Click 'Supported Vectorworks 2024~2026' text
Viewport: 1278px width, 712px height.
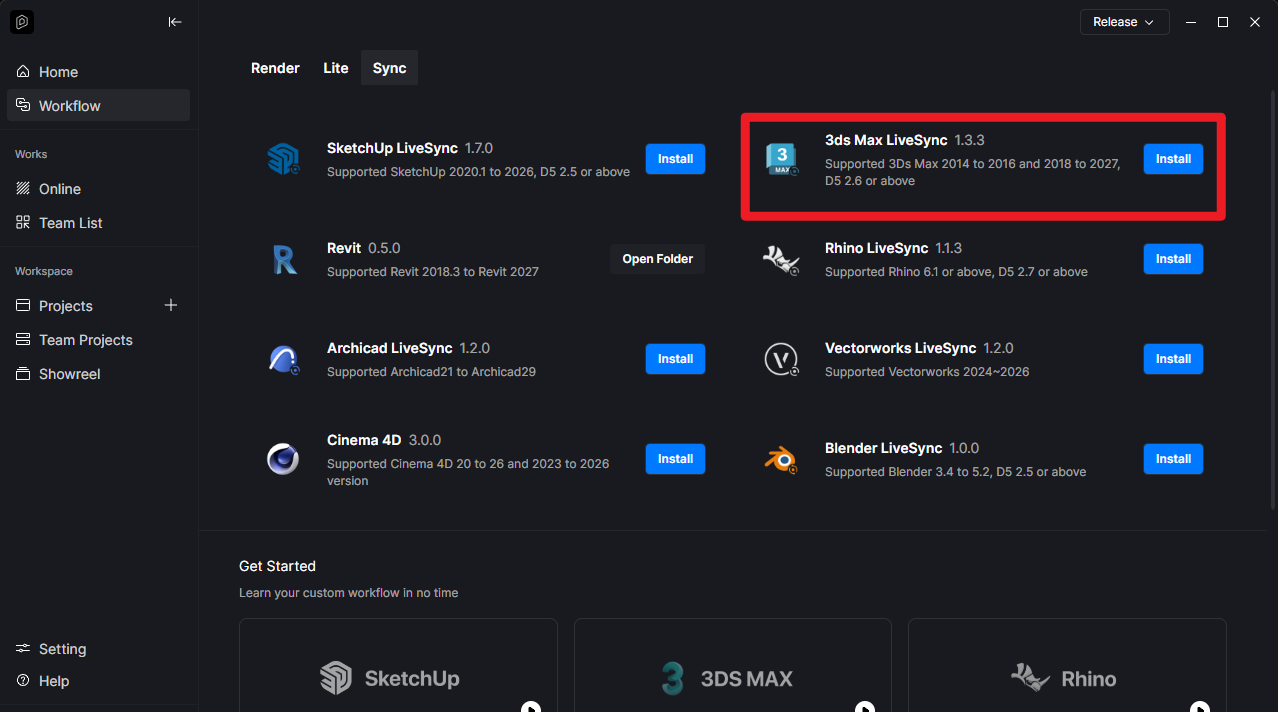[x=927, y=372]
